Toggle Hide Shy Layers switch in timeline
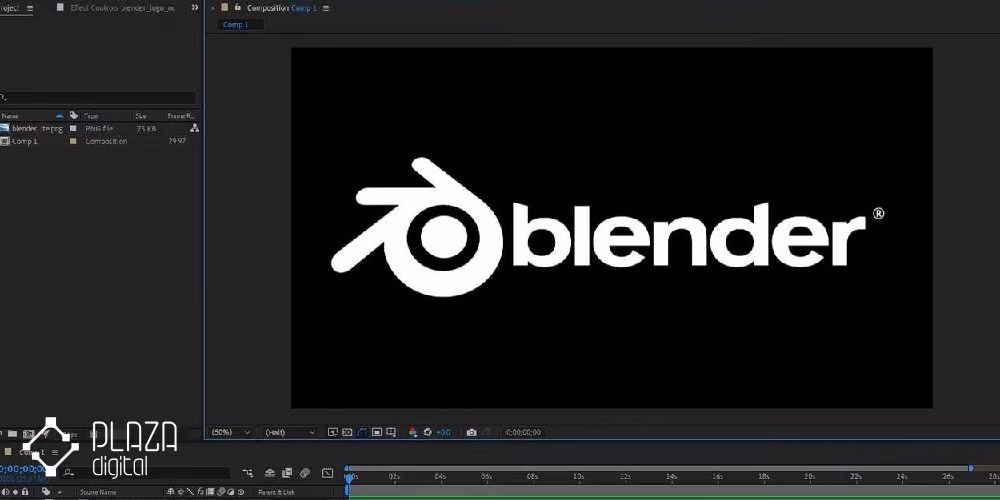This screenshot has width=1000, height=500. [x=270, y=473]
